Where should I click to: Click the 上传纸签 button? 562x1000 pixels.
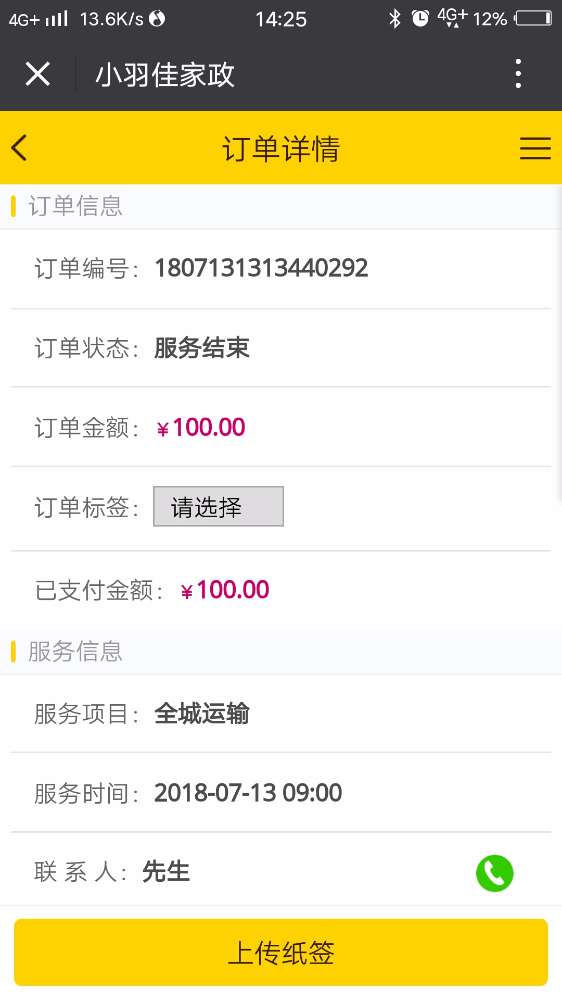[281, 952]
